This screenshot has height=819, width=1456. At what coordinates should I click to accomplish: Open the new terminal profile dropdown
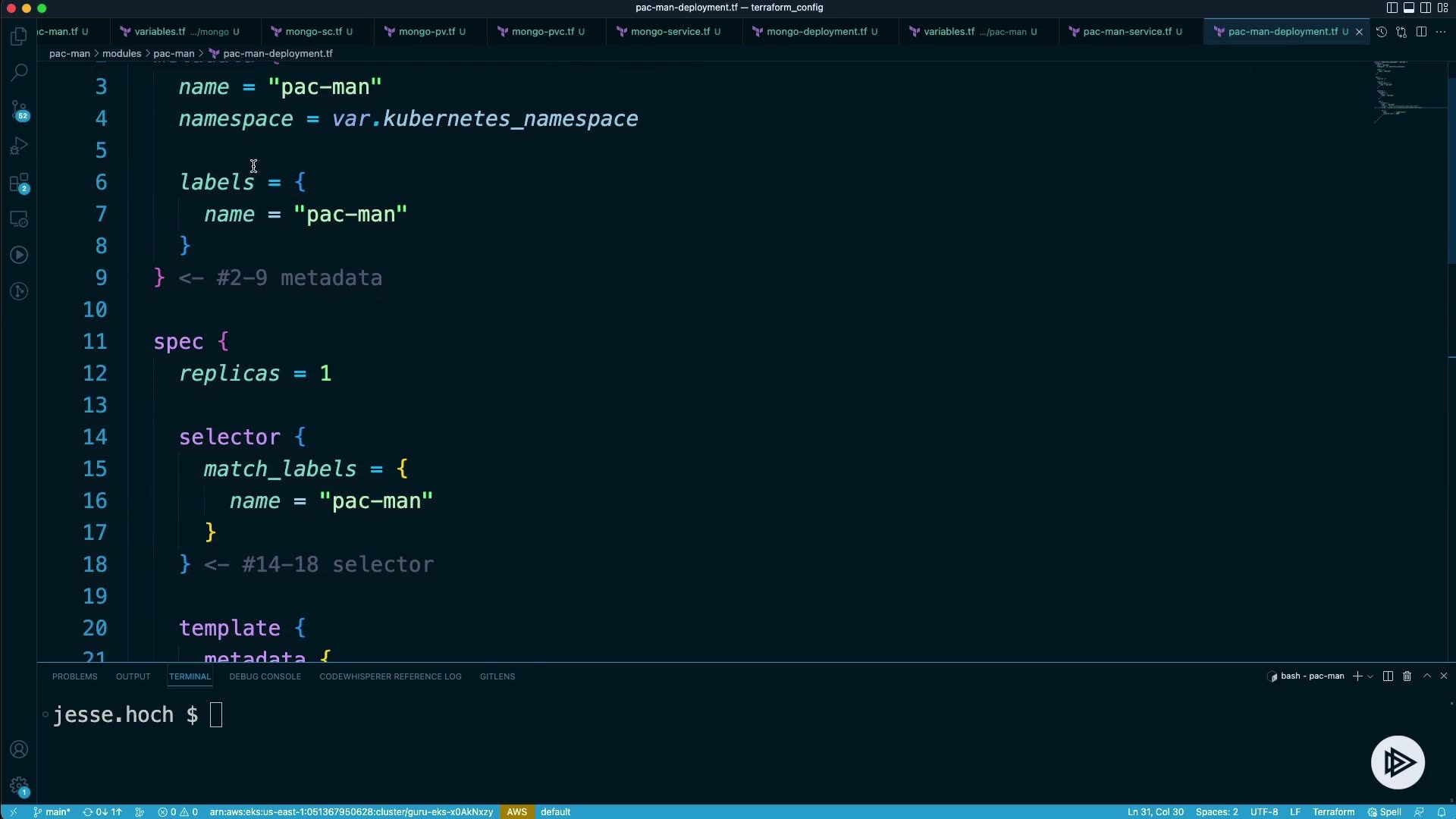1370,676
